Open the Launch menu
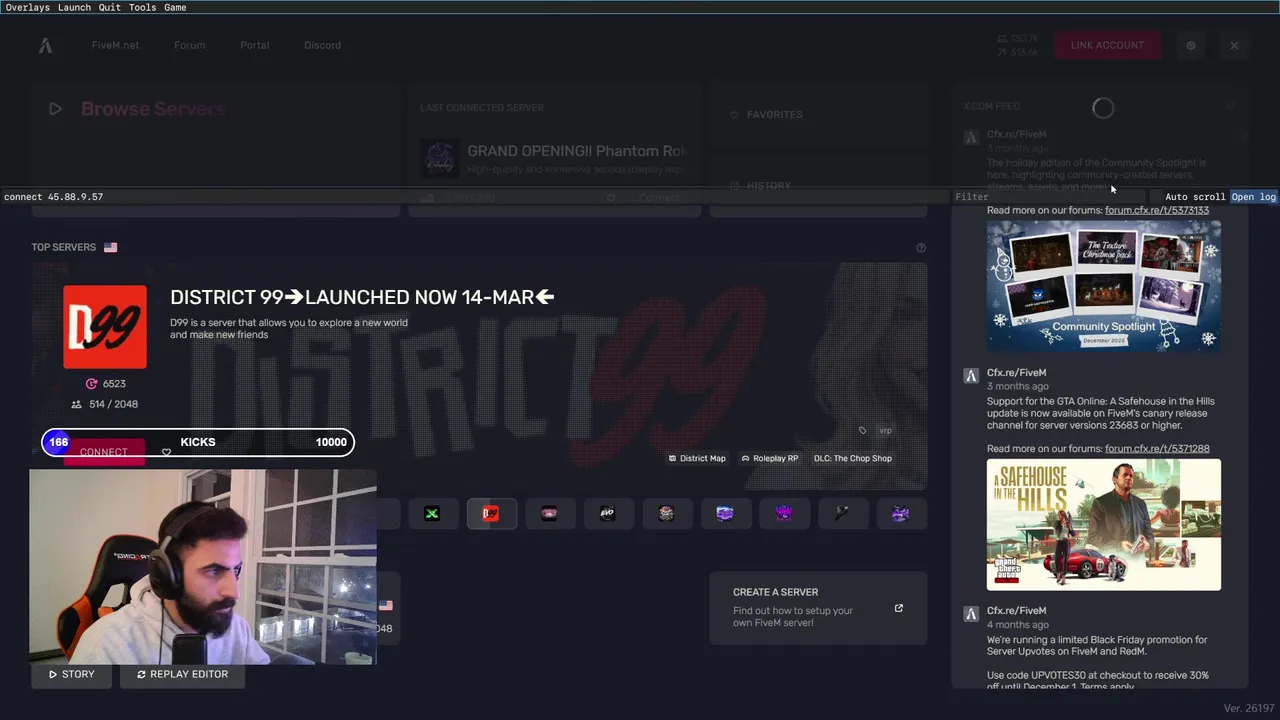The height and width of the screenshot is (720, 1280). click(x=74, y=7)
